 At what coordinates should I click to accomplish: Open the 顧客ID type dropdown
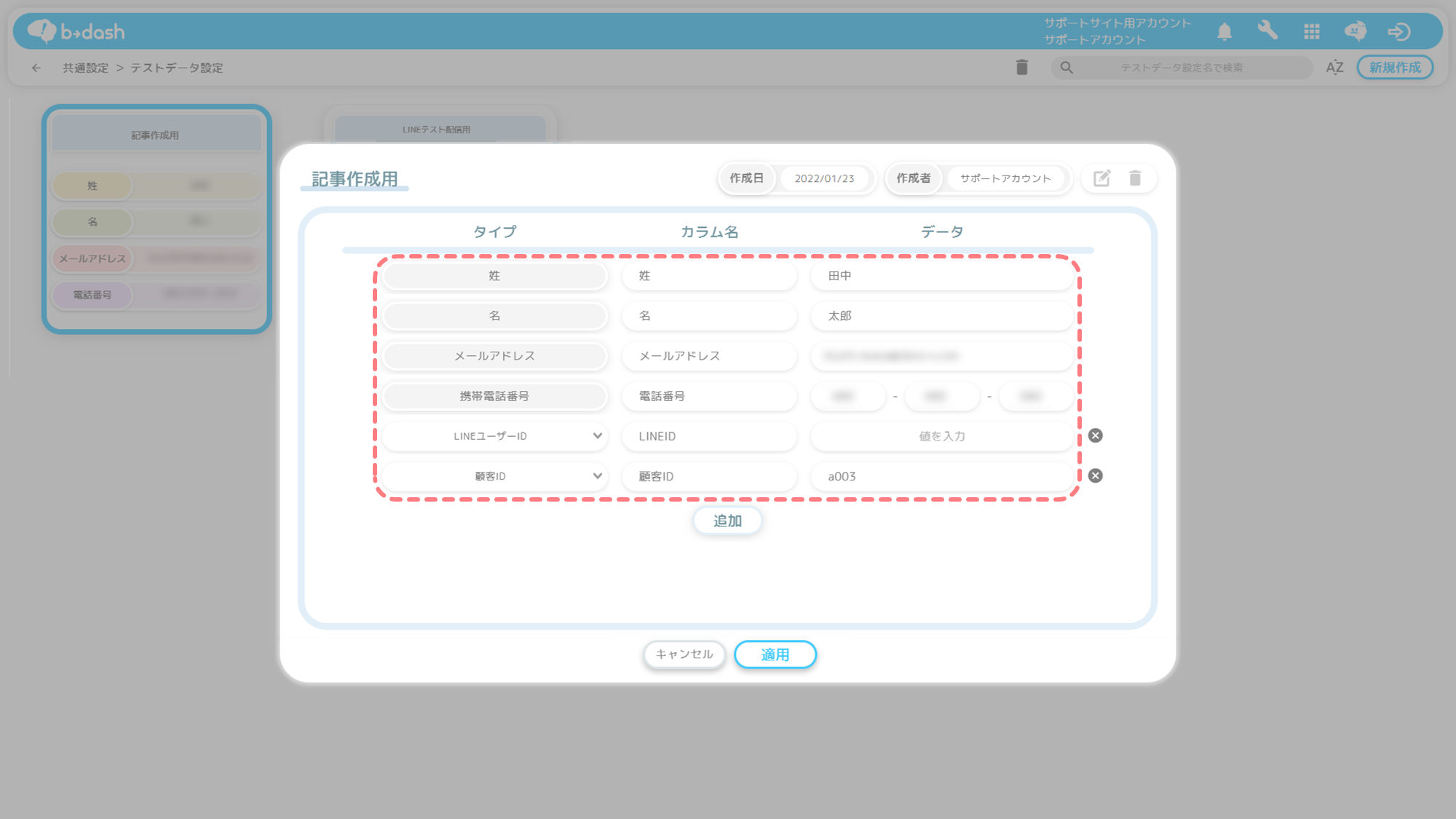pyautogui.click(x=494, y=476)
